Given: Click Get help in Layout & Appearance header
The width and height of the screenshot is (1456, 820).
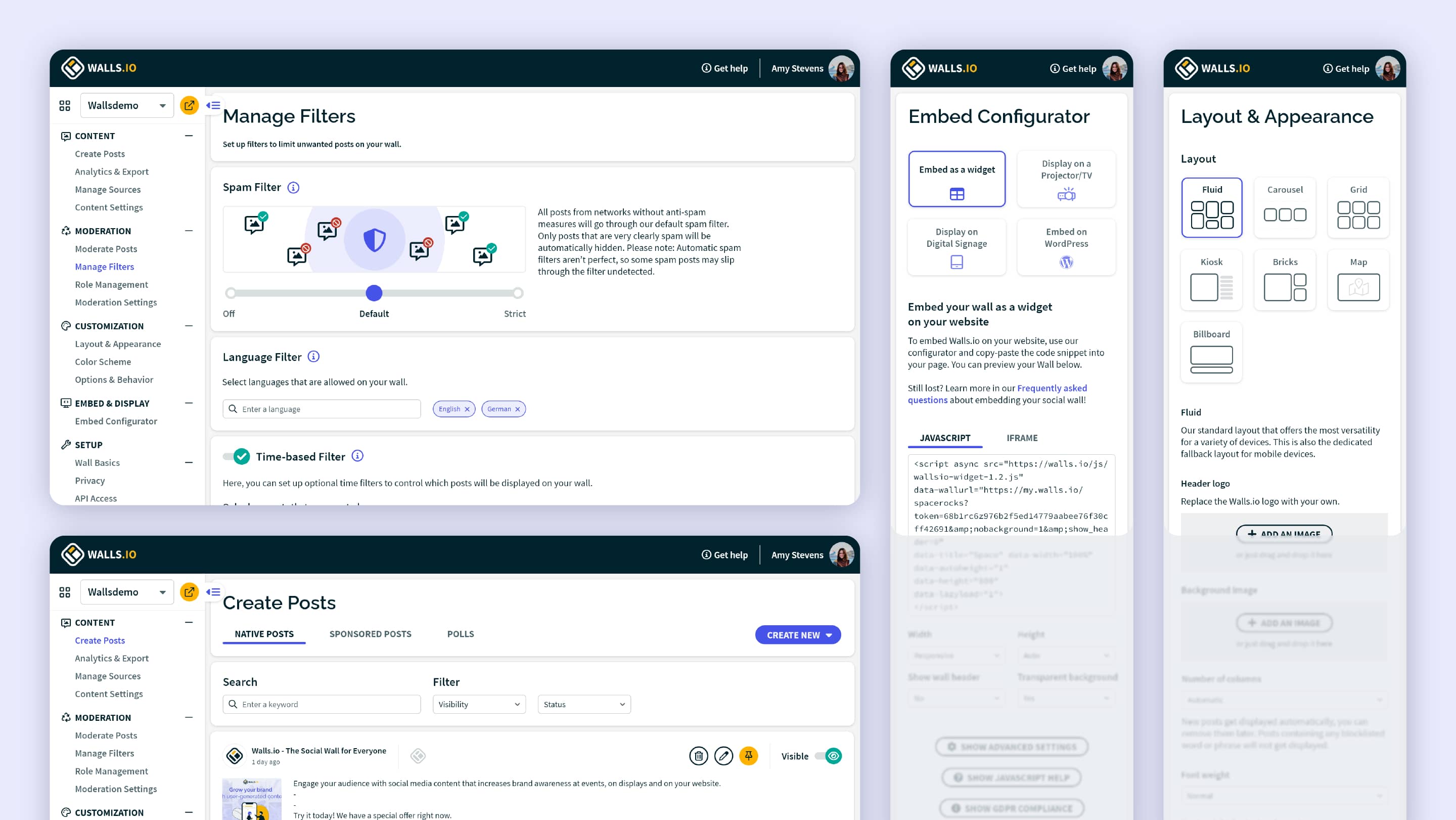Looking at the screenshot, I should [x=1346, y=68].
